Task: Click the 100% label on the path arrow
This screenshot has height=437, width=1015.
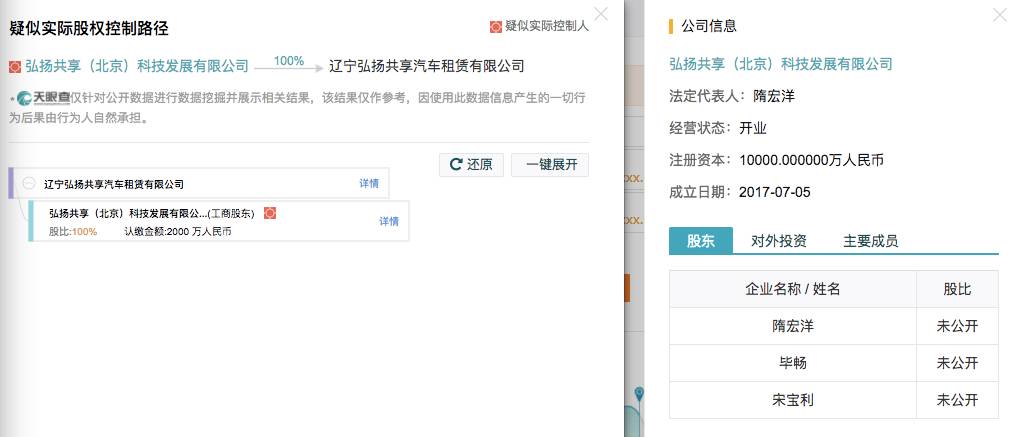Action: 289,61
